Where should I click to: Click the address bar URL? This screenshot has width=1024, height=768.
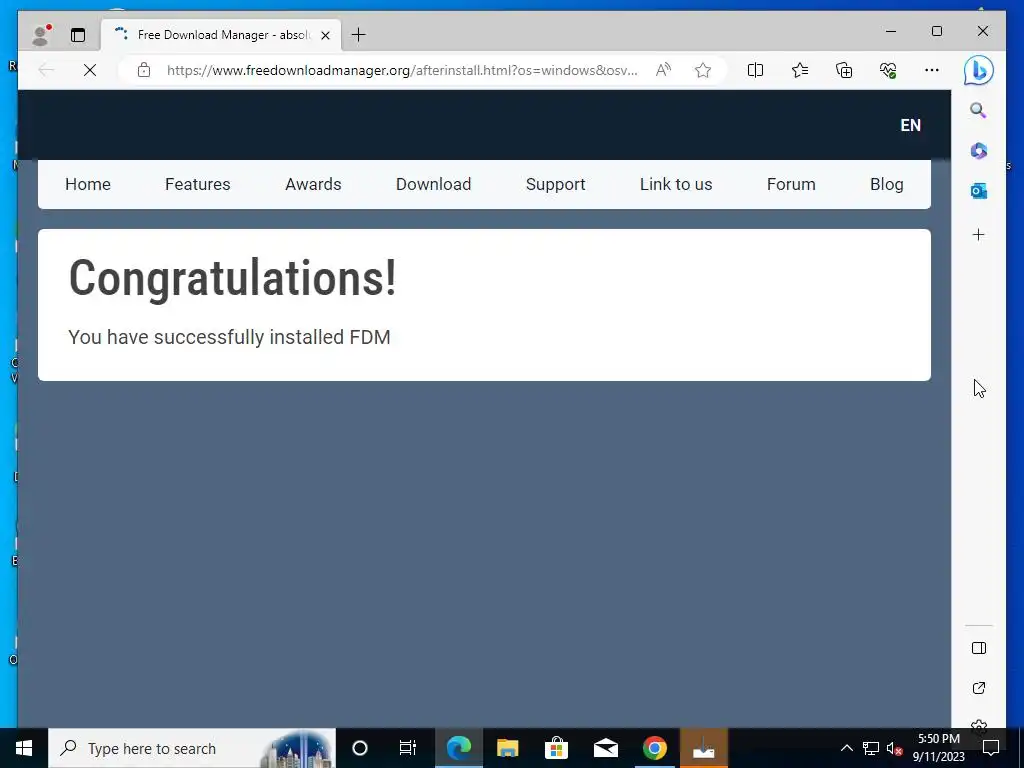[x=402, y=70]
